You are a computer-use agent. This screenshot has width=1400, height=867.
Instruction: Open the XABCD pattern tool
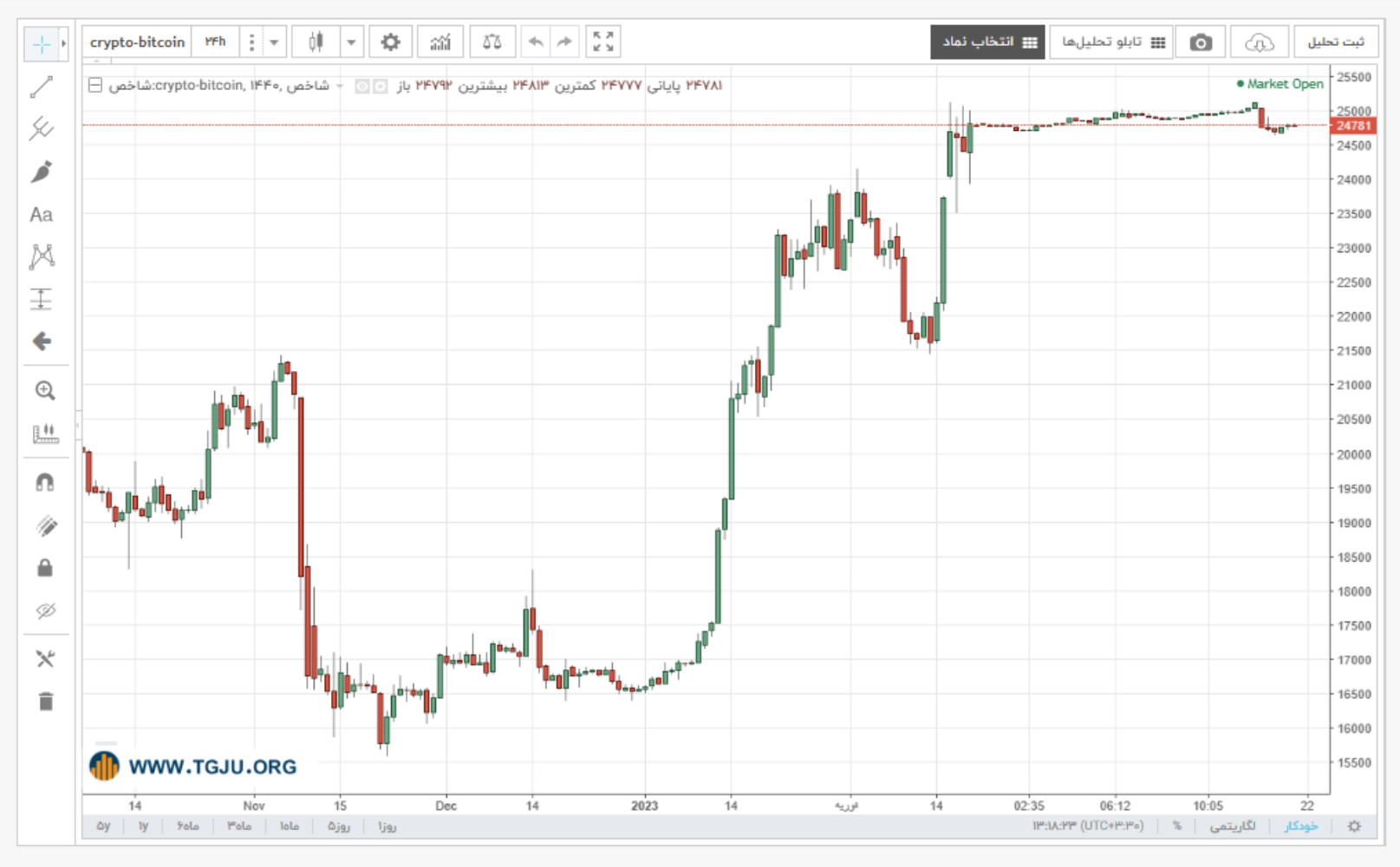point(41,257)
